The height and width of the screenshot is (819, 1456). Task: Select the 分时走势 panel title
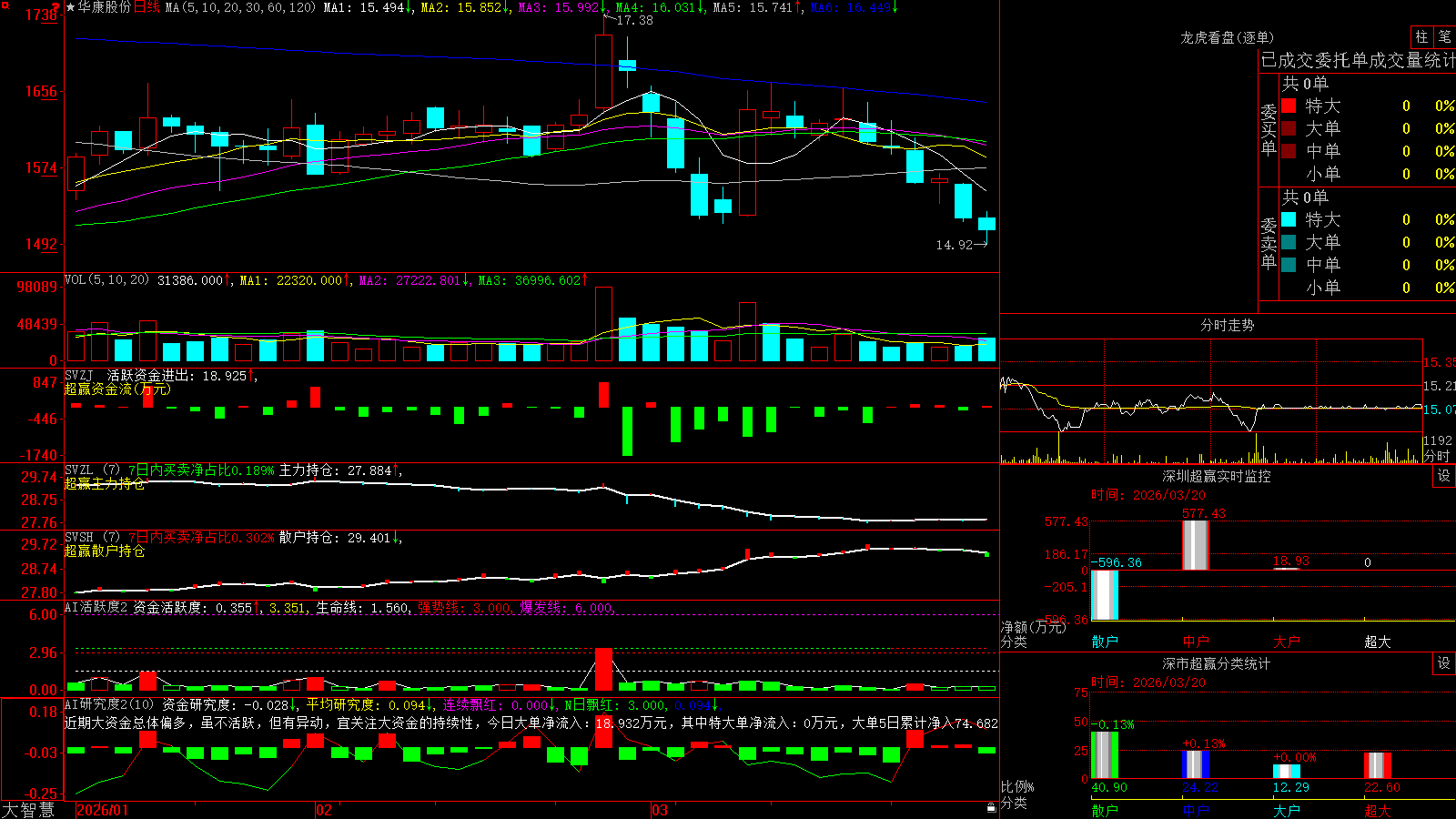1227,325
